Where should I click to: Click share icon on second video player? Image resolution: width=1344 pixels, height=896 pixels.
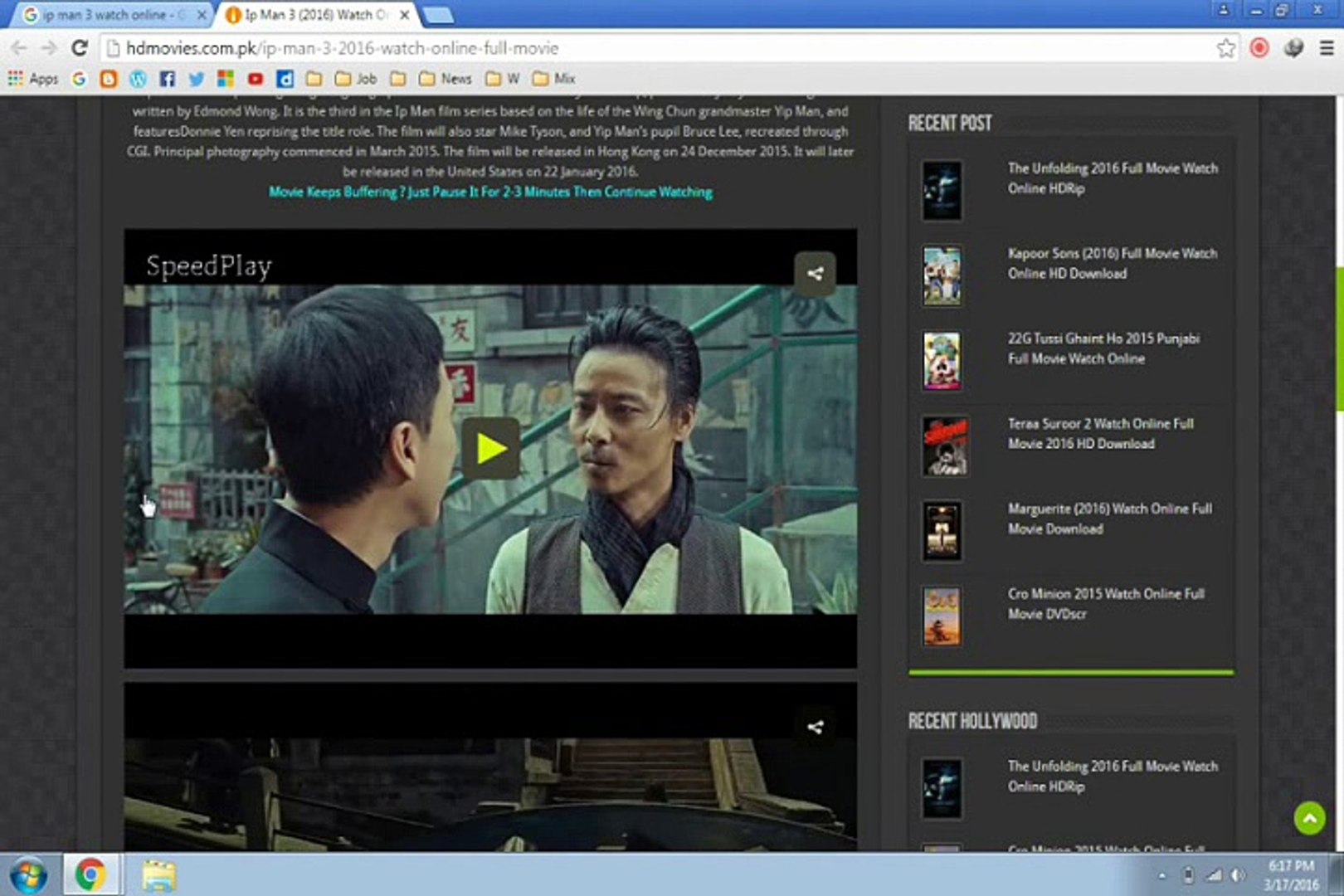815,727
